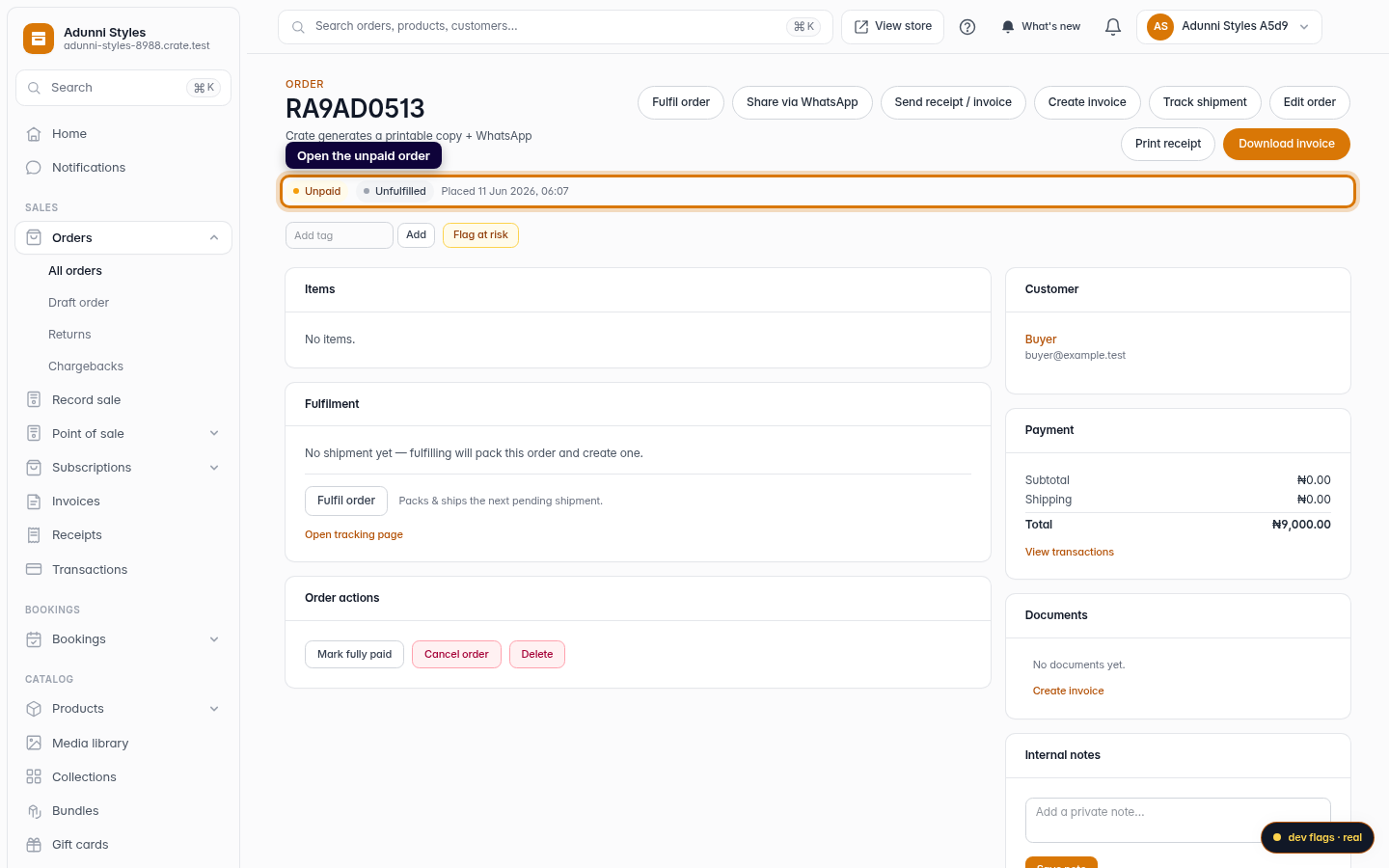Click the Home icon in sidebar

(x=34, y=134)
